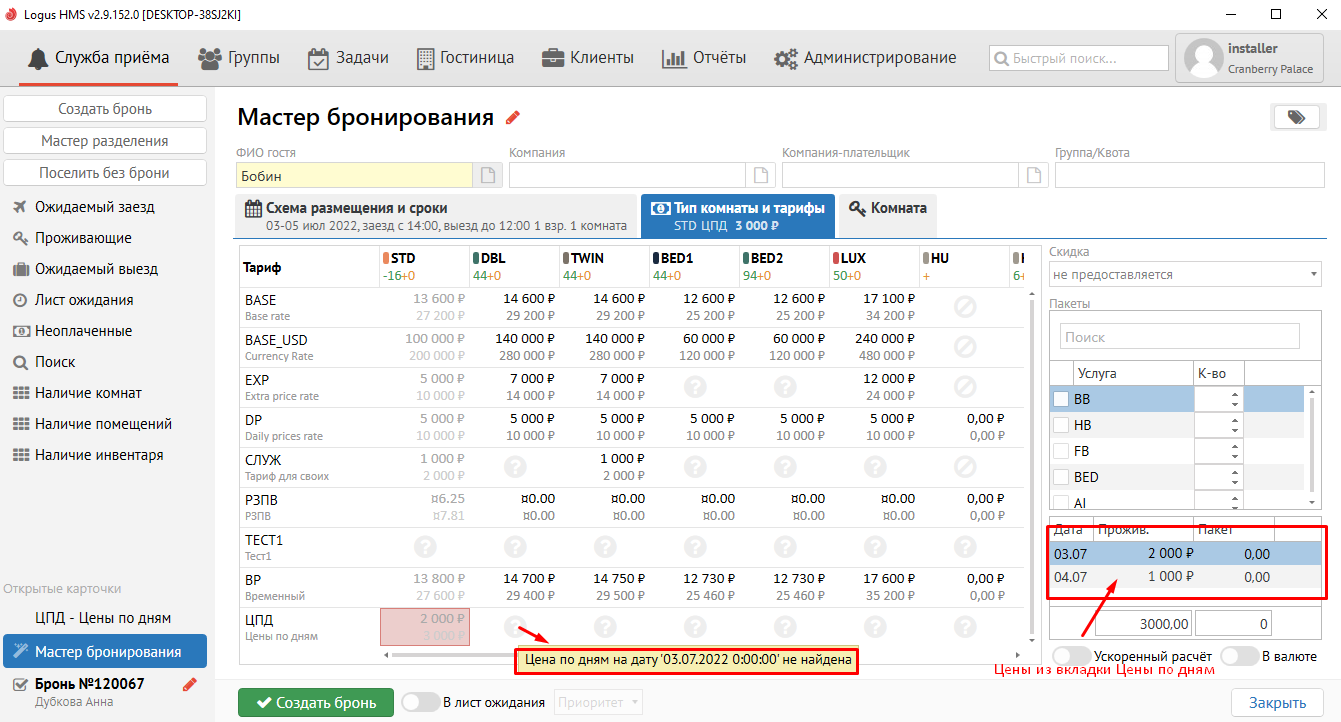Select the 04.07 date row
This screenshot has height=722, width=1341.
(x=1185, y=577)
